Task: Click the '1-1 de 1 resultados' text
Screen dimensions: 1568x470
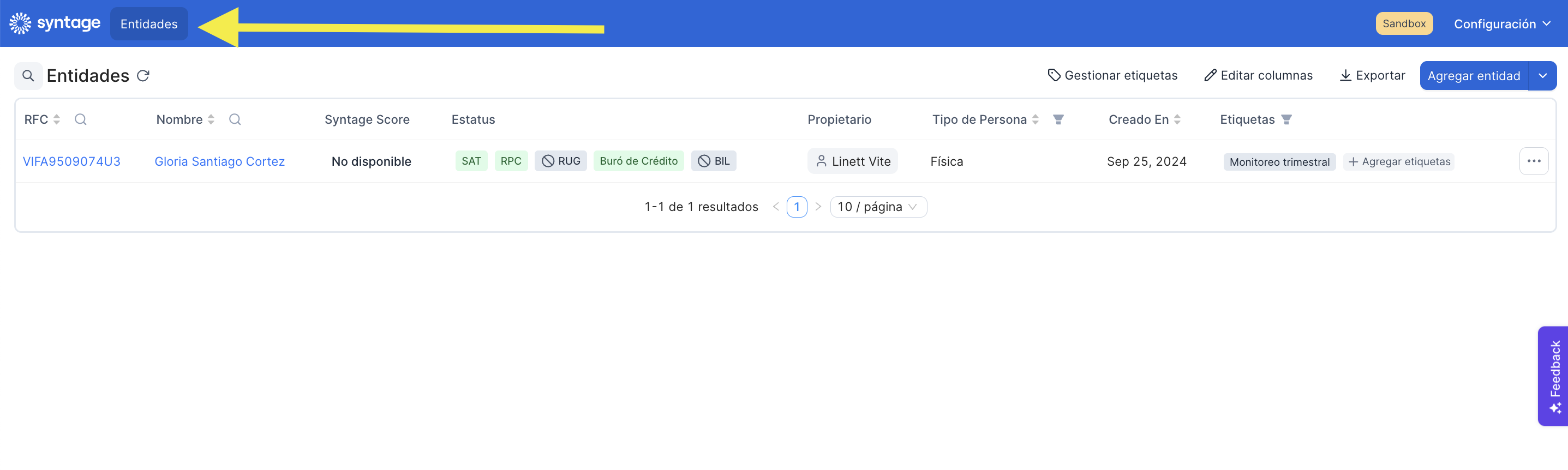Action: coord(701,207)
